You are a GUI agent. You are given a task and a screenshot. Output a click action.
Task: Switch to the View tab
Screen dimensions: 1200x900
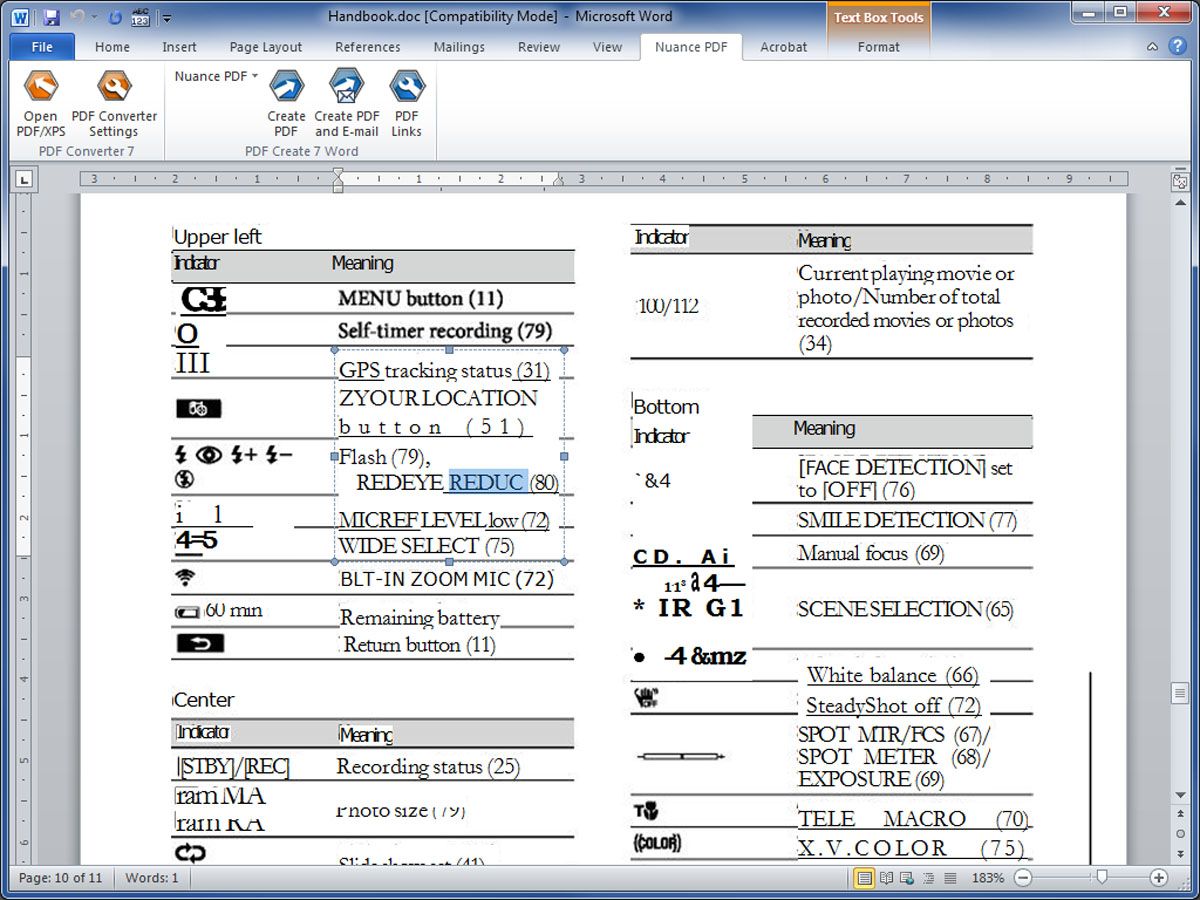607,47
